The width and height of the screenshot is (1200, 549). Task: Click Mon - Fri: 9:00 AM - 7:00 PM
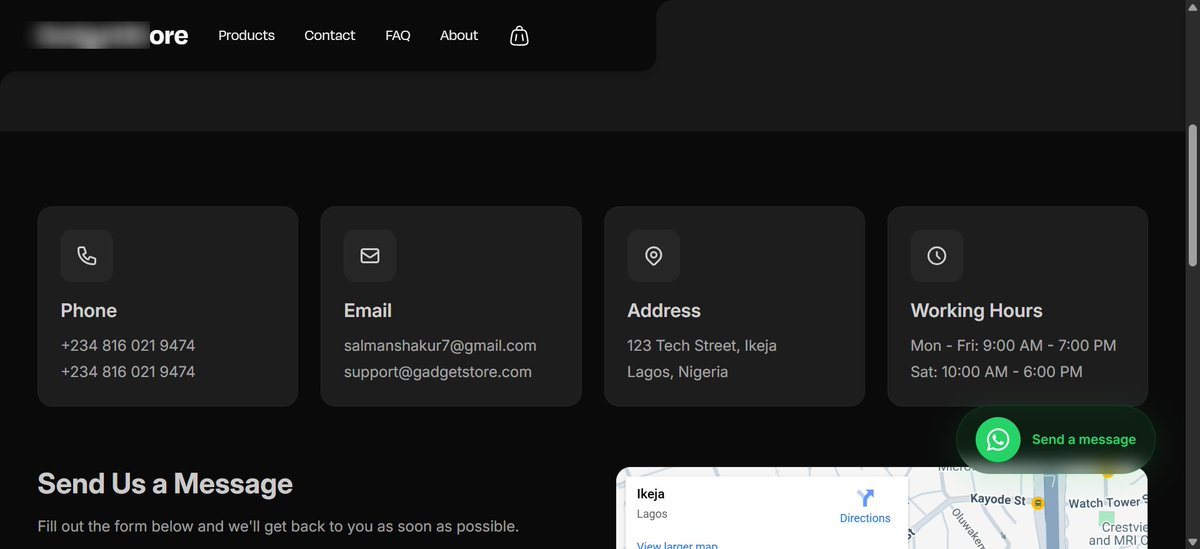(1013, 346)
